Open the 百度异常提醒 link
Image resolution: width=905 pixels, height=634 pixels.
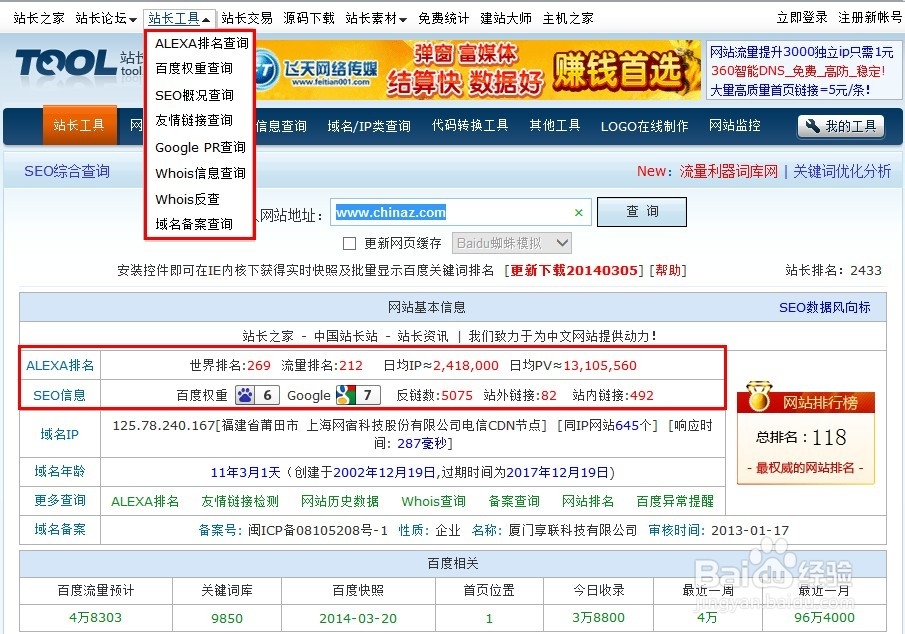point(675,501)
